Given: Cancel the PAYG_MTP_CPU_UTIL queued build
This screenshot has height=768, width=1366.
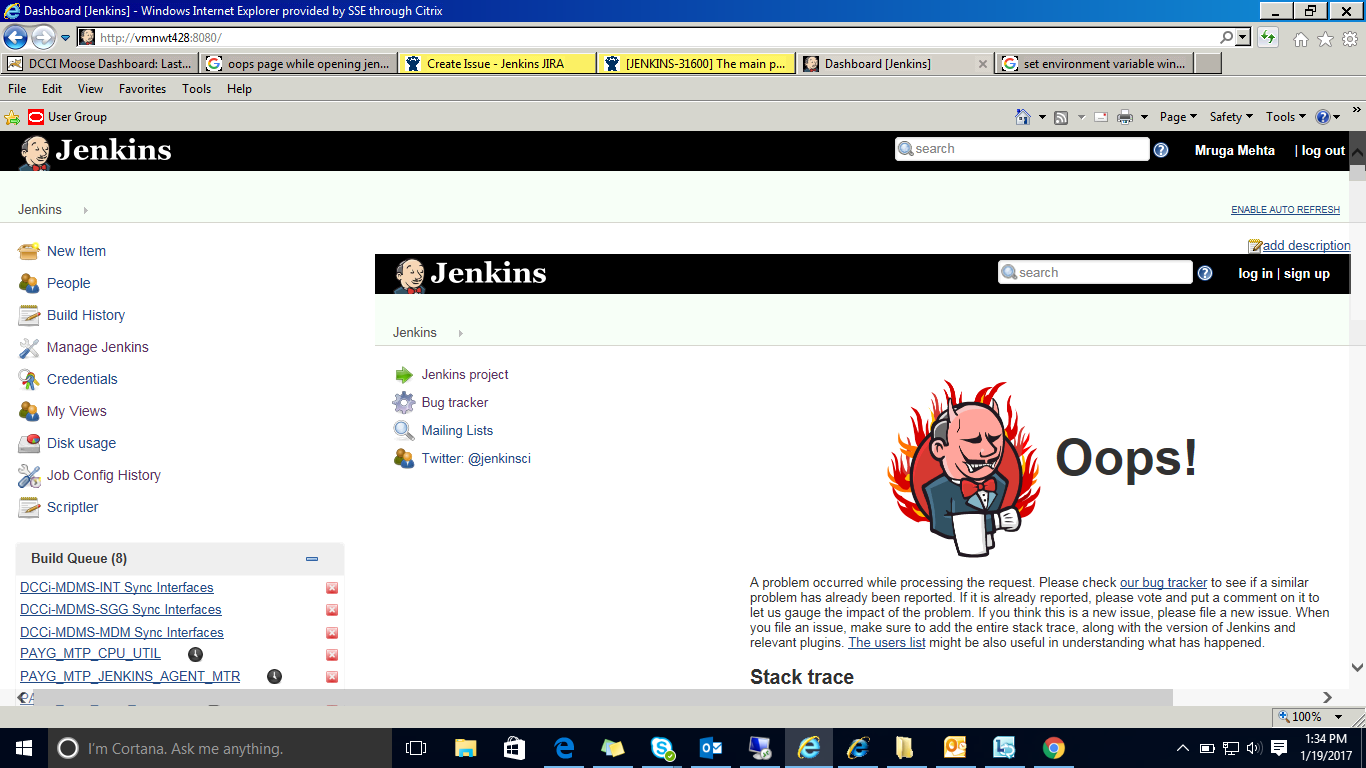Looking at the screenshot, I should 332,655.
